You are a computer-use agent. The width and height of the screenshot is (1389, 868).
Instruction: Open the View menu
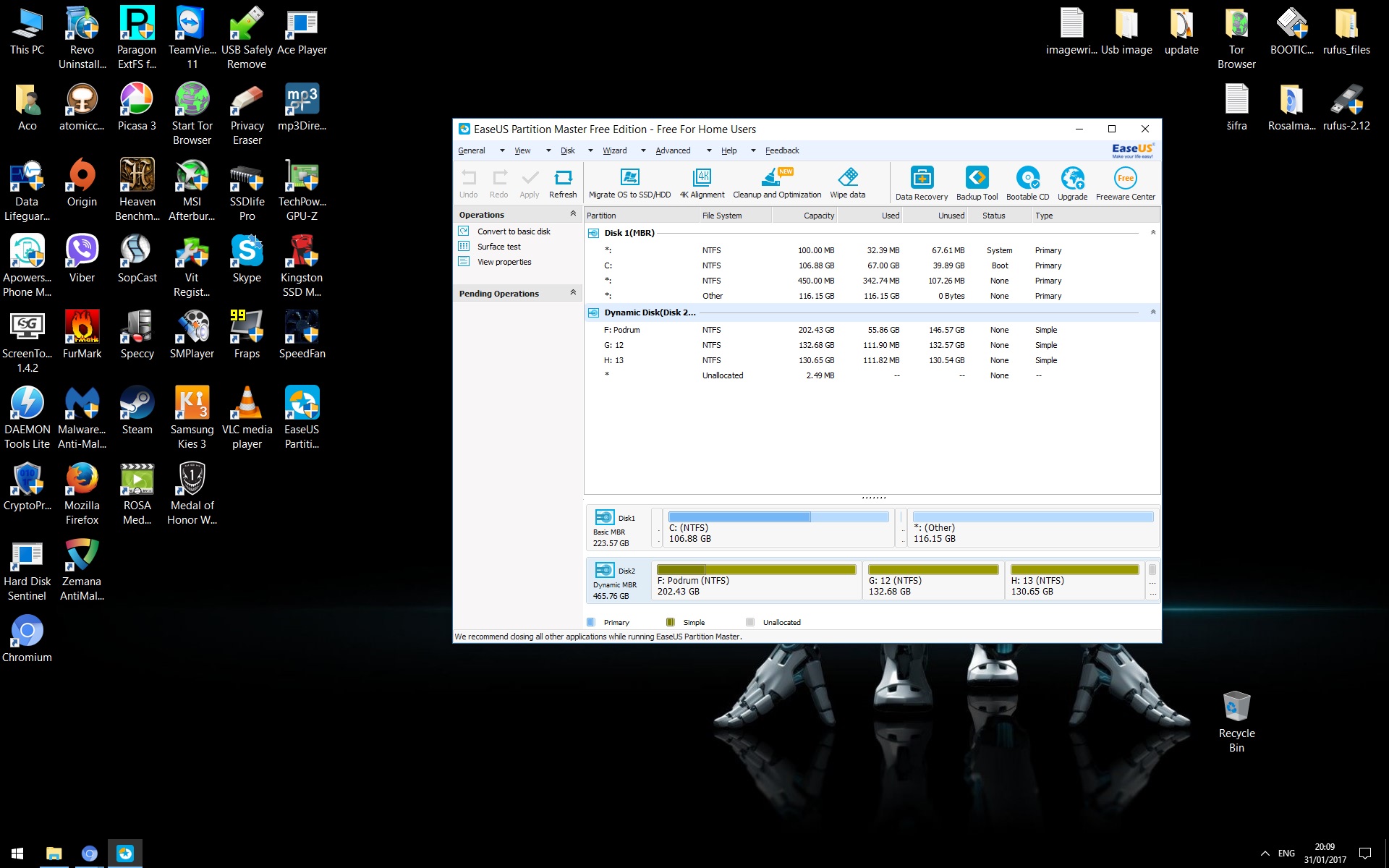coord(522,150)
